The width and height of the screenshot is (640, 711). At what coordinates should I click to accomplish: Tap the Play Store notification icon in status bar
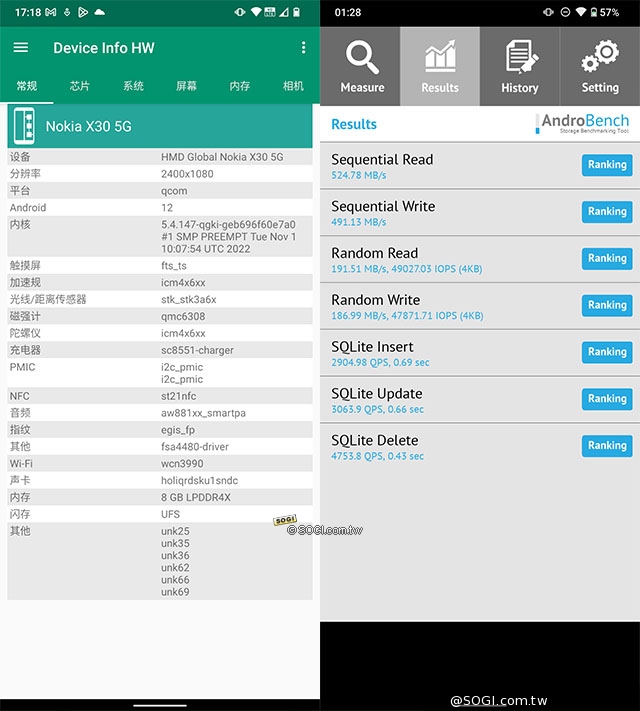click(x=83, y=12)
